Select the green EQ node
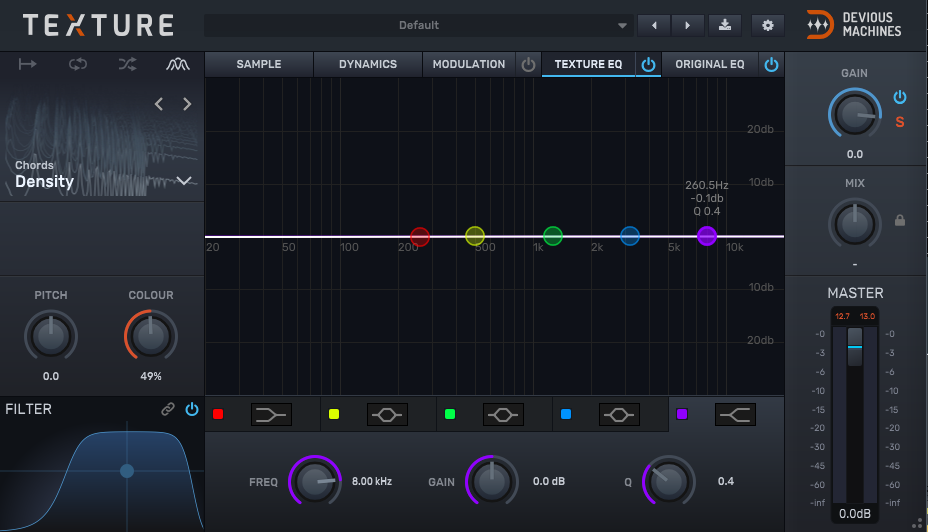928x532 pixels. point(553,236)
